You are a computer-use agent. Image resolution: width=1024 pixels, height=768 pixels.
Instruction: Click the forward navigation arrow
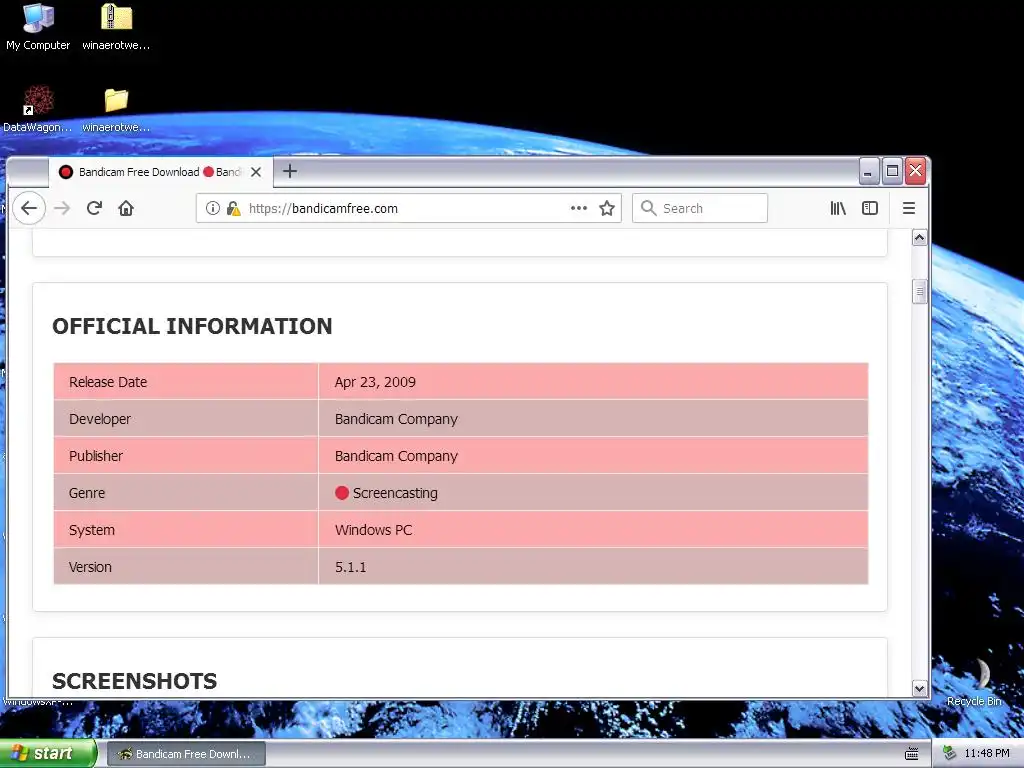click(x=62, y=208)
